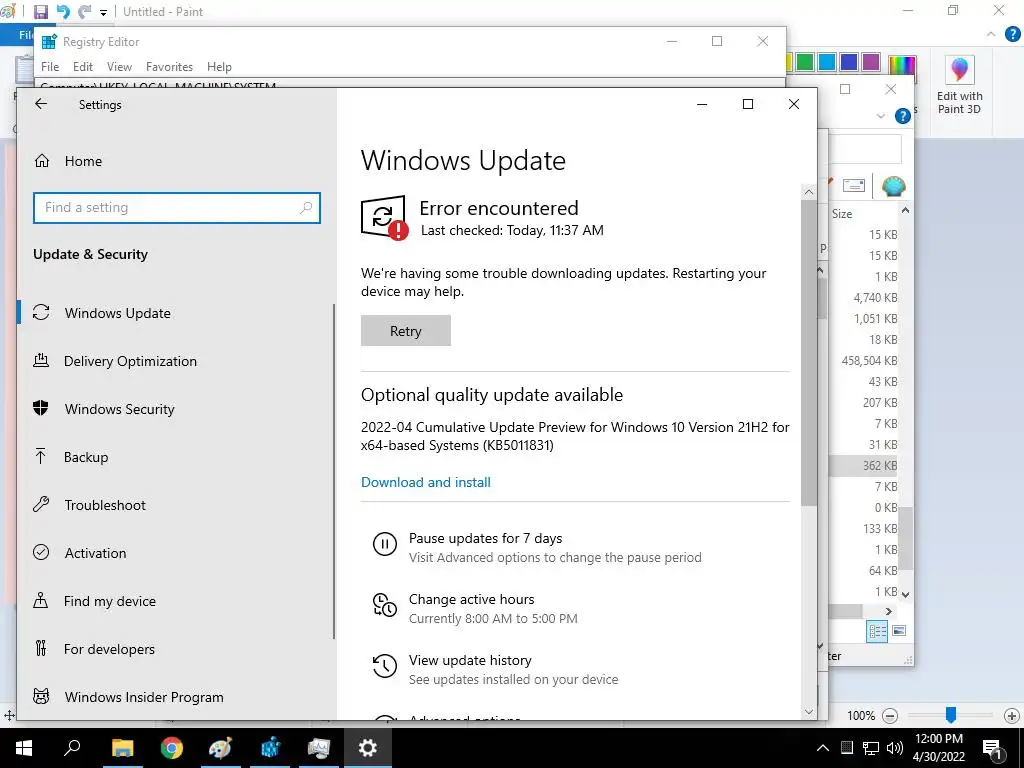Click scroll-up arrow of Windows Update page
The image size is (1024, 768).
pos(809,192)
